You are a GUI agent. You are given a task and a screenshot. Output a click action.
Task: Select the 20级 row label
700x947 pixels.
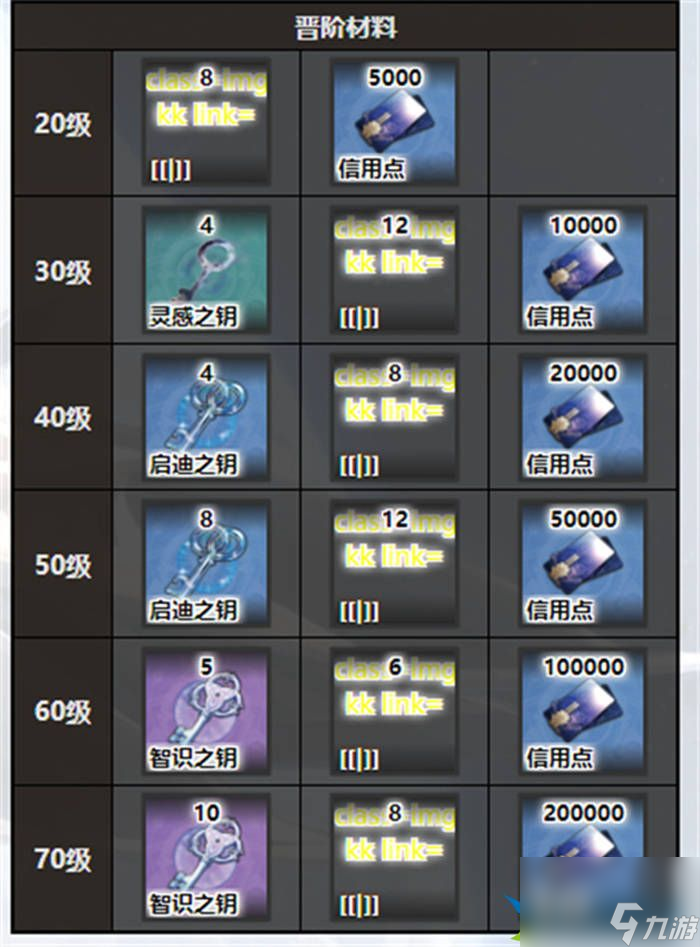click(63, 124)
